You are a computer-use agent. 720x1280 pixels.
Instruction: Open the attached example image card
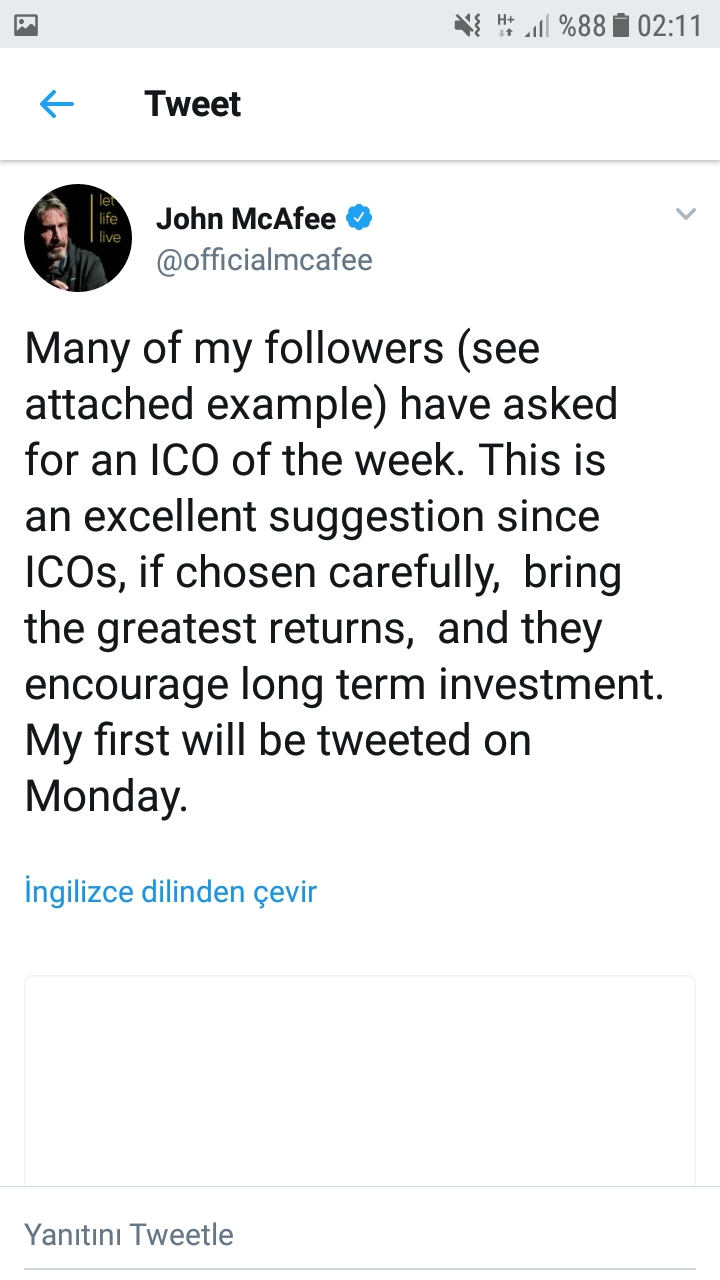tap(360, 1080)
